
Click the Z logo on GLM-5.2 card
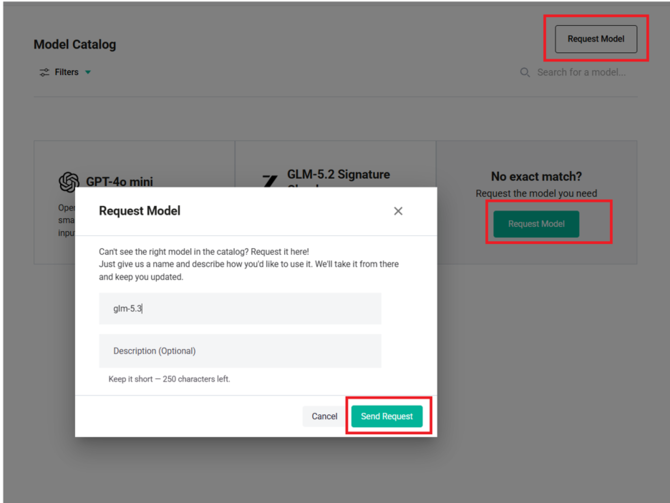tap(270, 181)
